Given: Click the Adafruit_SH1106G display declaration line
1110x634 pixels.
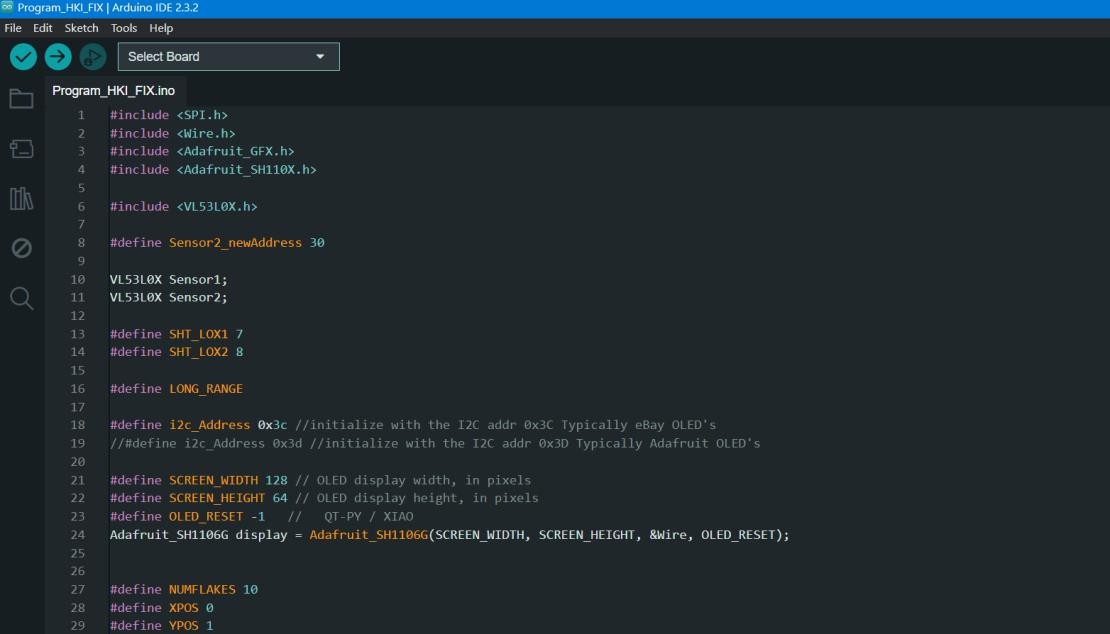Looking at the screenshot, I should [x=449, y=535].
